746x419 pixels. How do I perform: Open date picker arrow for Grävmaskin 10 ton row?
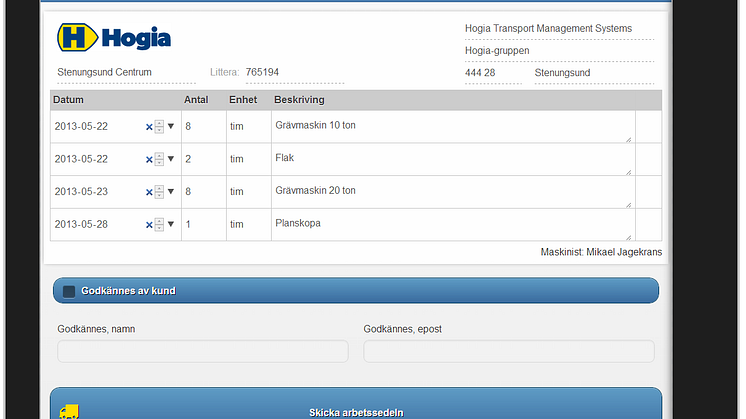coord(171,126)
